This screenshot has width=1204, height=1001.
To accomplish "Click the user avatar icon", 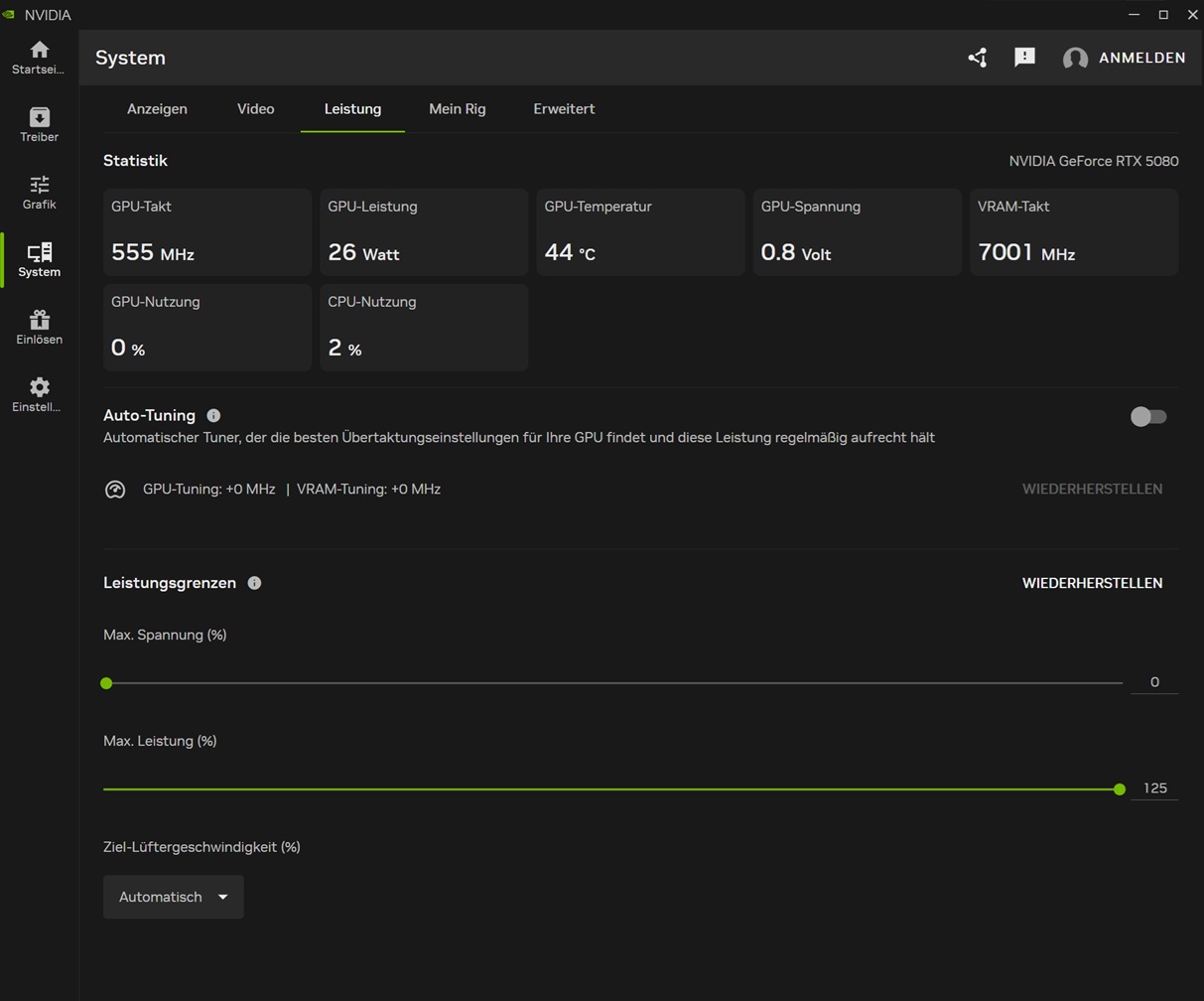I will [x=1075, y=59].
